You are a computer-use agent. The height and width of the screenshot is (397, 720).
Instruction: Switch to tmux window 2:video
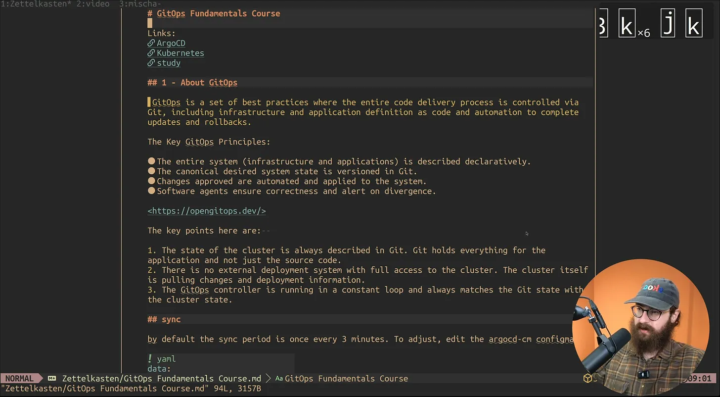93,4
